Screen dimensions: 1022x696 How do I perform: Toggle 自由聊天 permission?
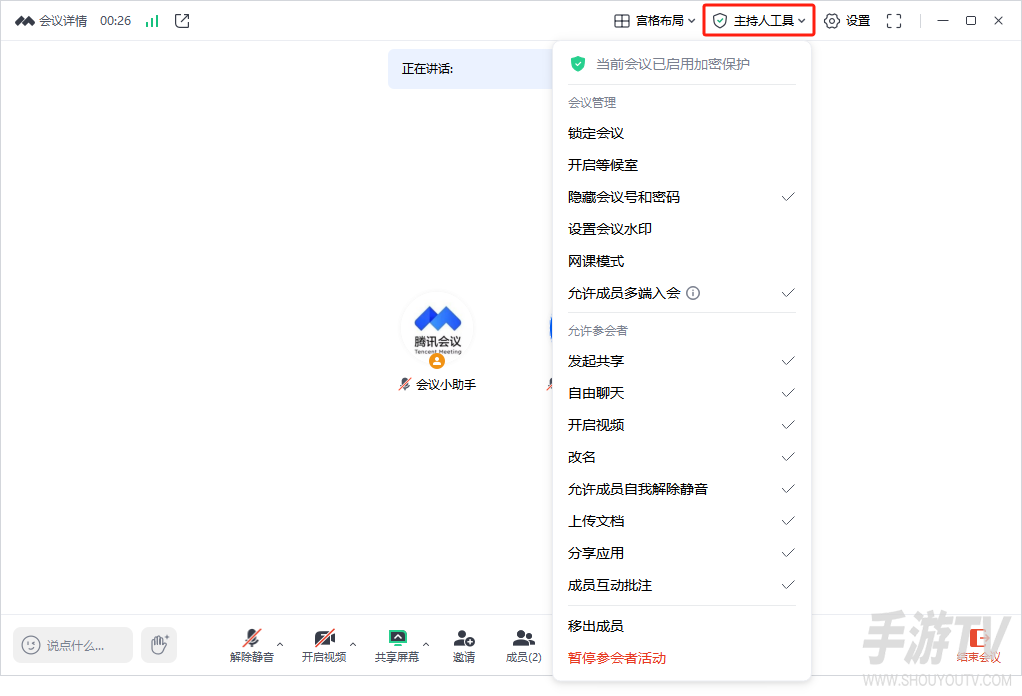coord(681,393)
